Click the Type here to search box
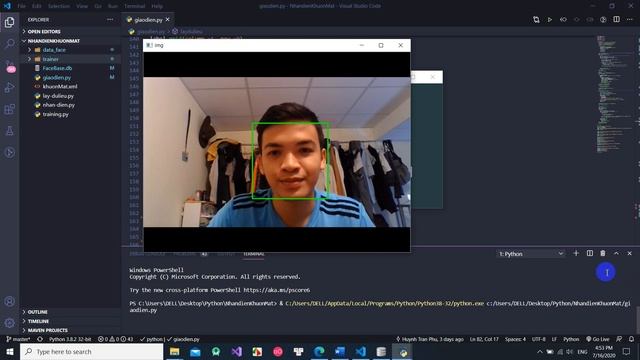This screenshot has height=360, width=640. [91, 351]
